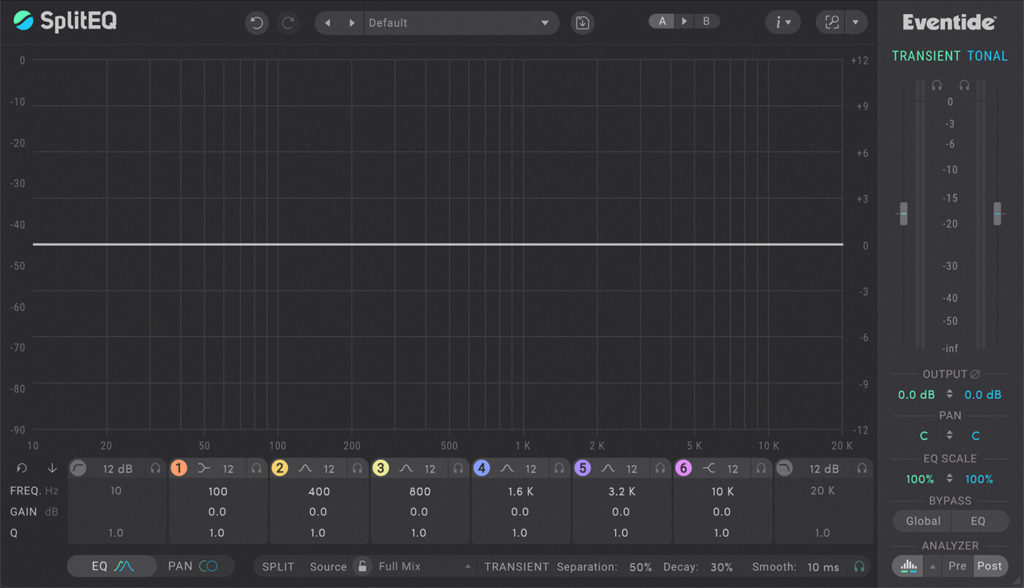
Task: Unlock the split source lock icon
Action: [x=362, y=566]
